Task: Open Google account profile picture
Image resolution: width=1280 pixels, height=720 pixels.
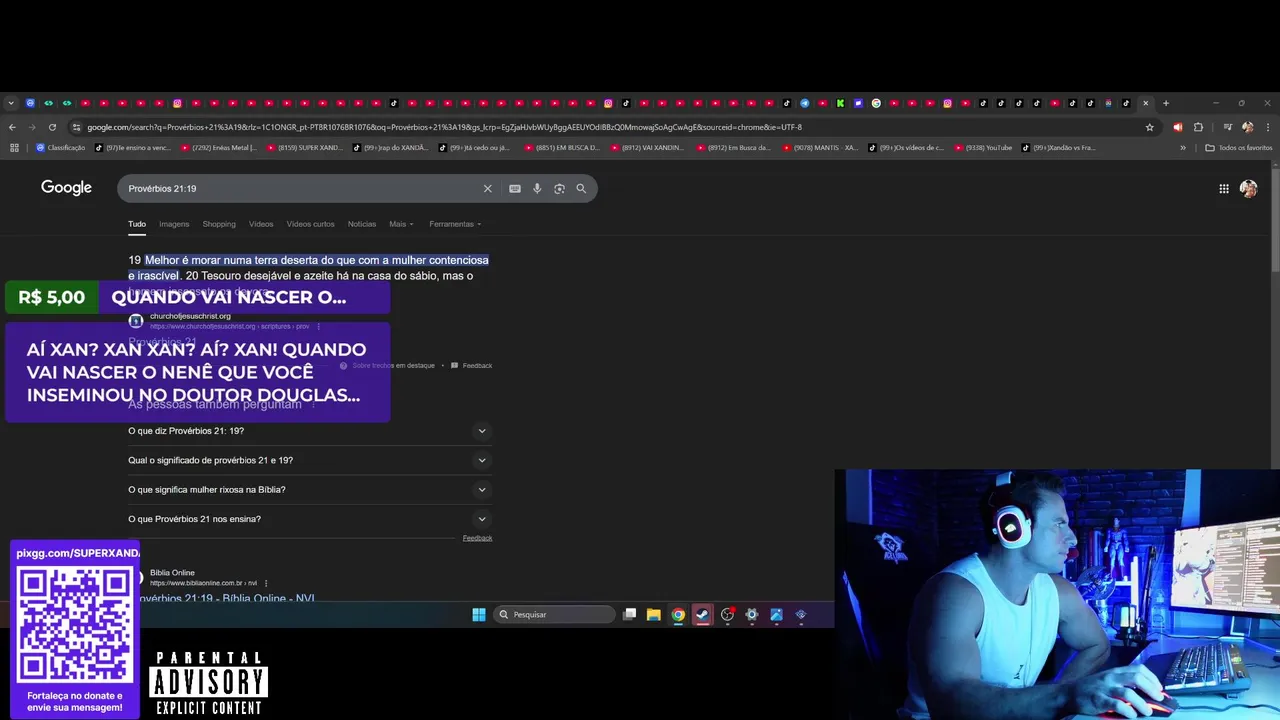Action: (1248, 188)
